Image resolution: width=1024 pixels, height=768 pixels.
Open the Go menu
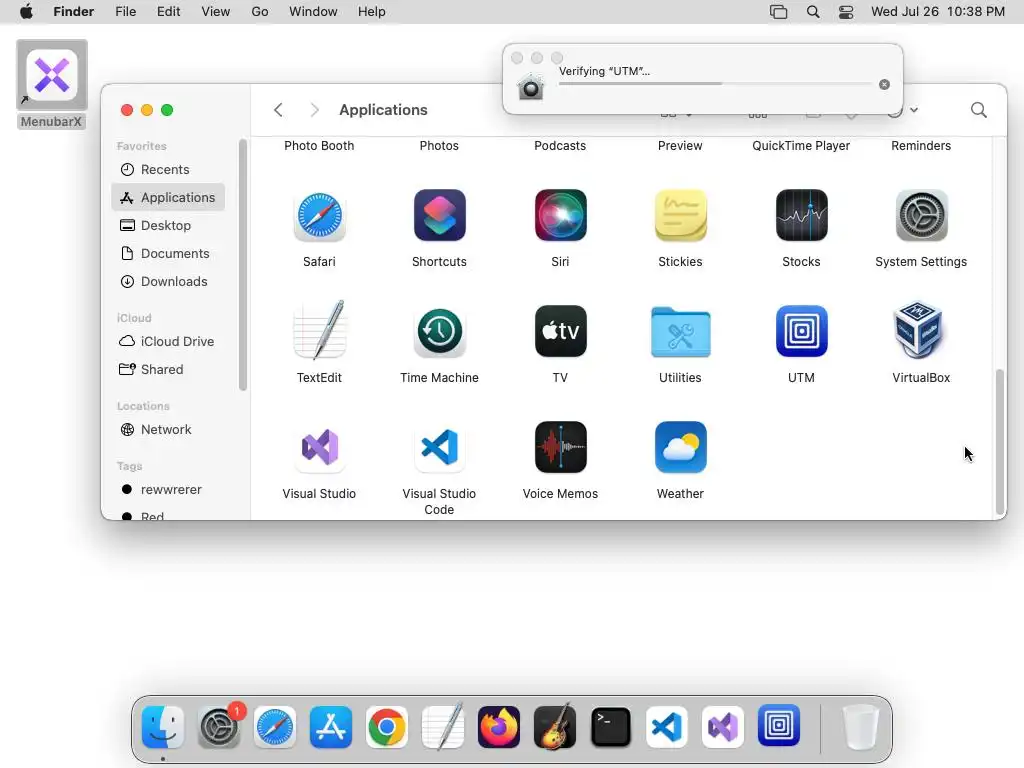(260, 12)
